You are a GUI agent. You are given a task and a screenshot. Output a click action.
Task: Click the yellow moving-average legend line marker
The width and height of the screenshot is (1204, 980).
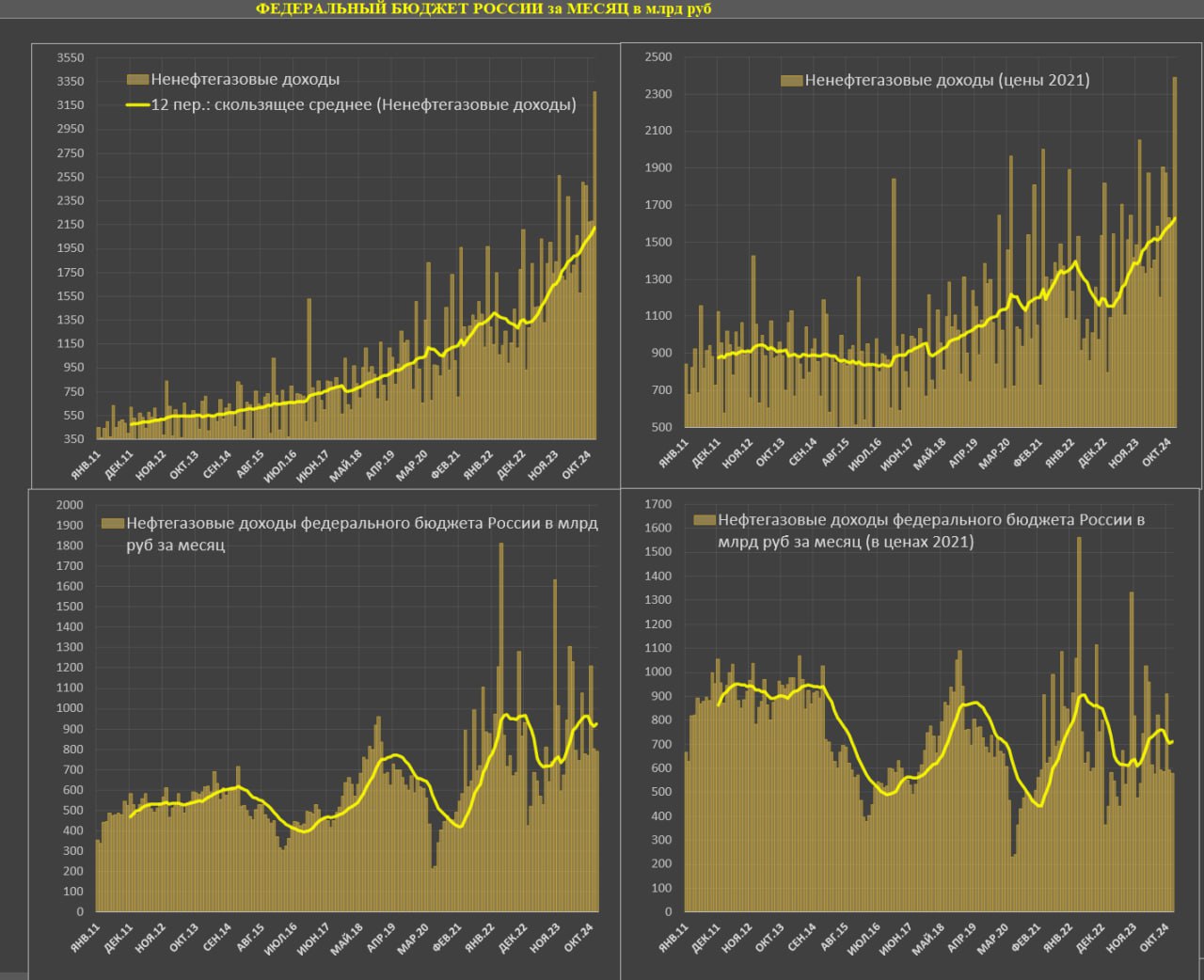click(137, 105)
